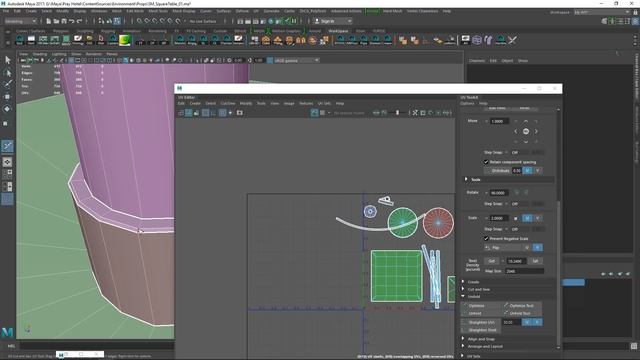The image size is (640, 360).
Task: Open the Workspace dropdown at top right
Action: click(602, 13)
